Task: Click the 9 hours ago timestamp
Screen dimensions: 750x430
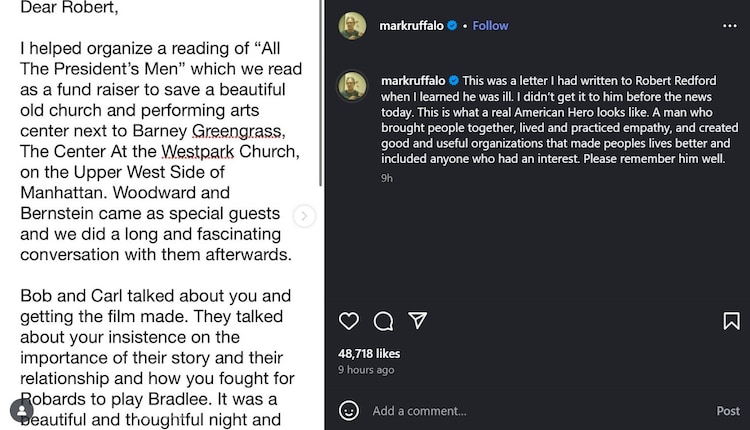Action: (x=366, y=370)
